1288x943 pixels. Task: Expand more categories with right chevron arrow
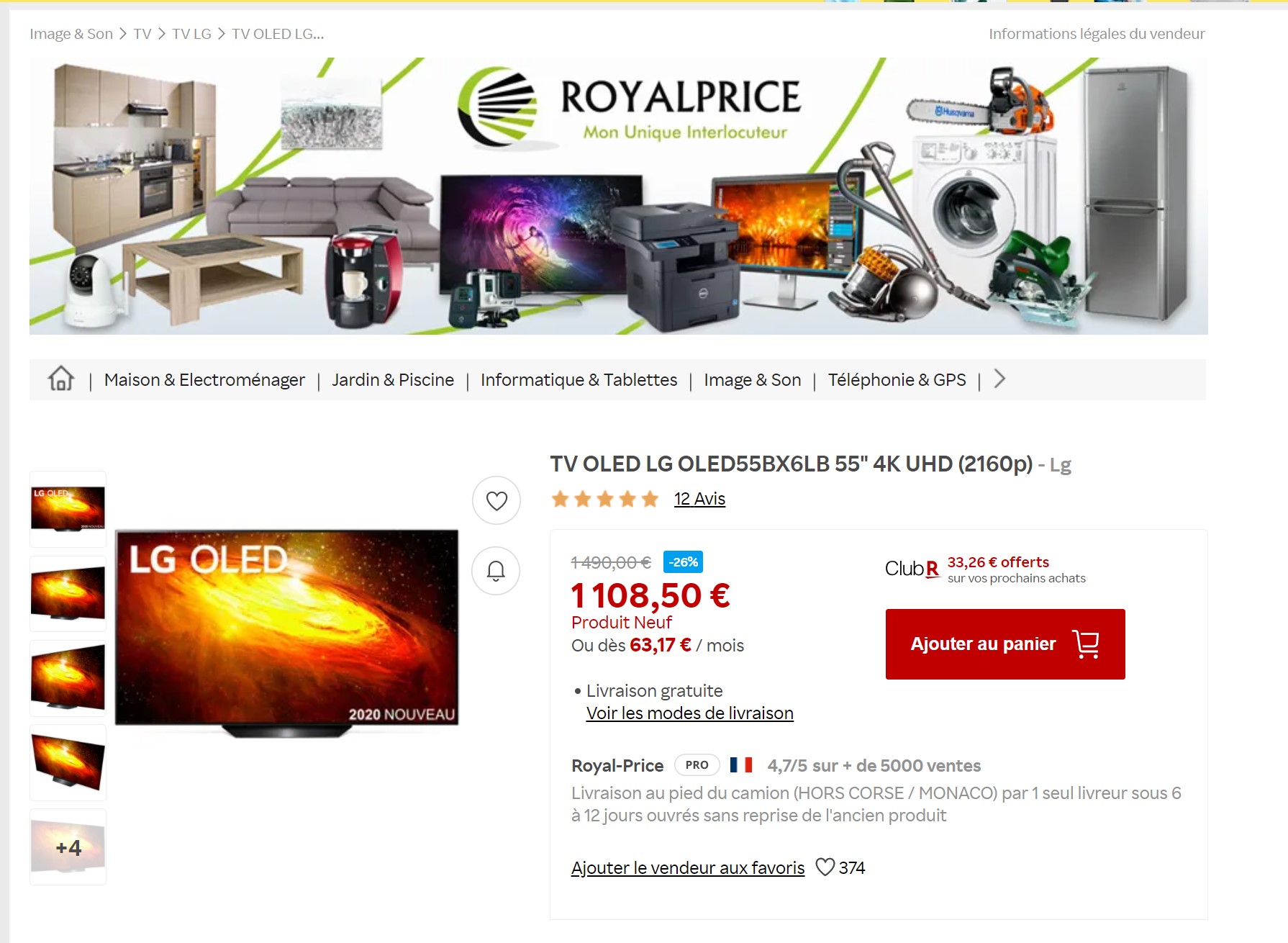pos(999,379)
